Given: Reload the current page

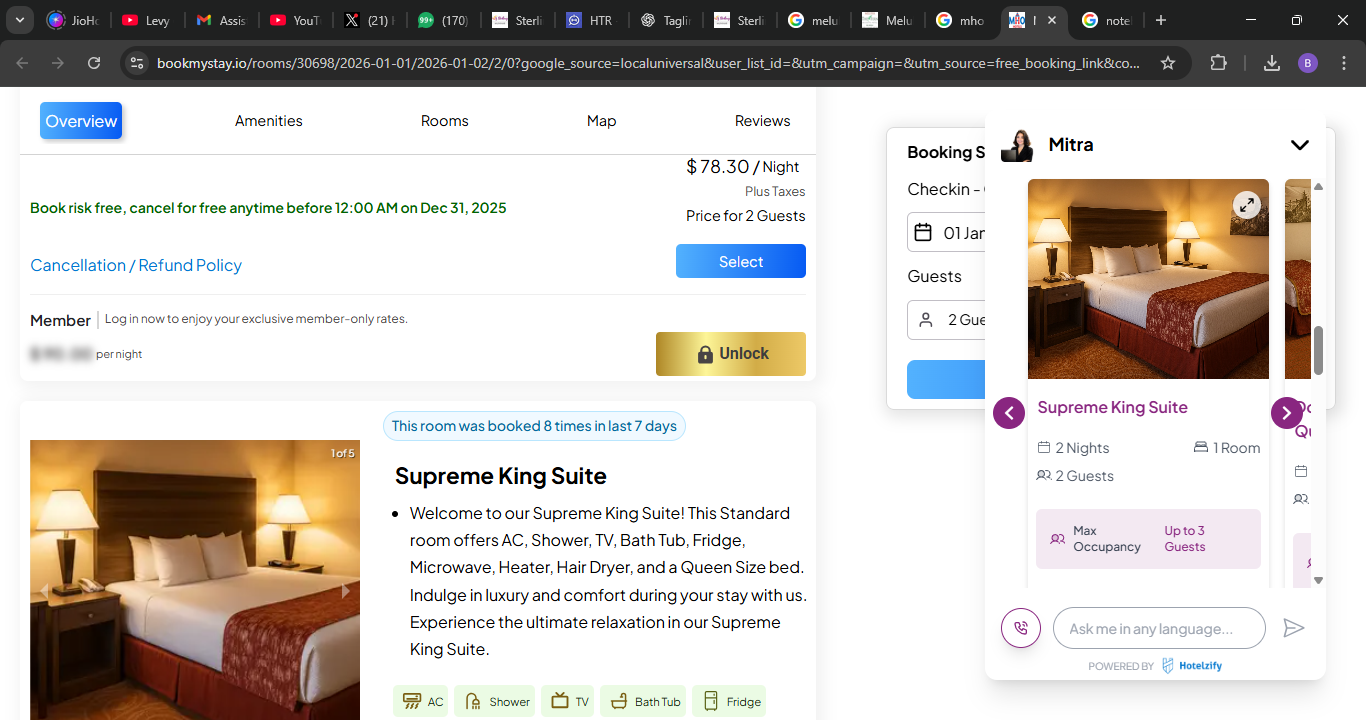Looking at the screenshot, I should pos(94,63).
